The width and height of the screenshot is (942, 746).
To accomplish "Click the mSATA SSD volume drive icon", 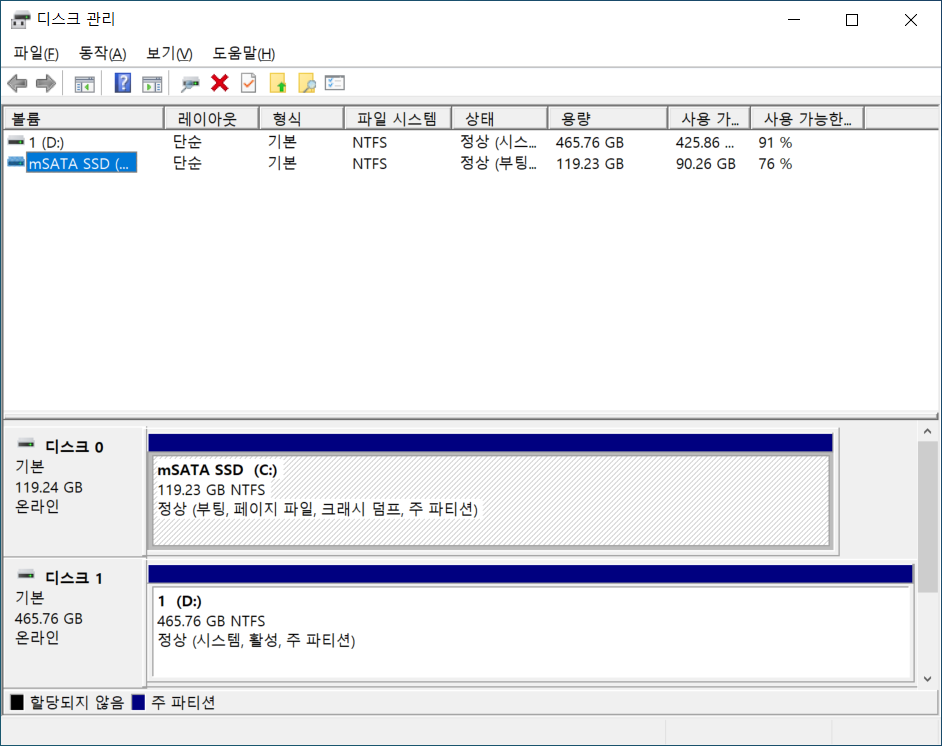I will (16, 162).
